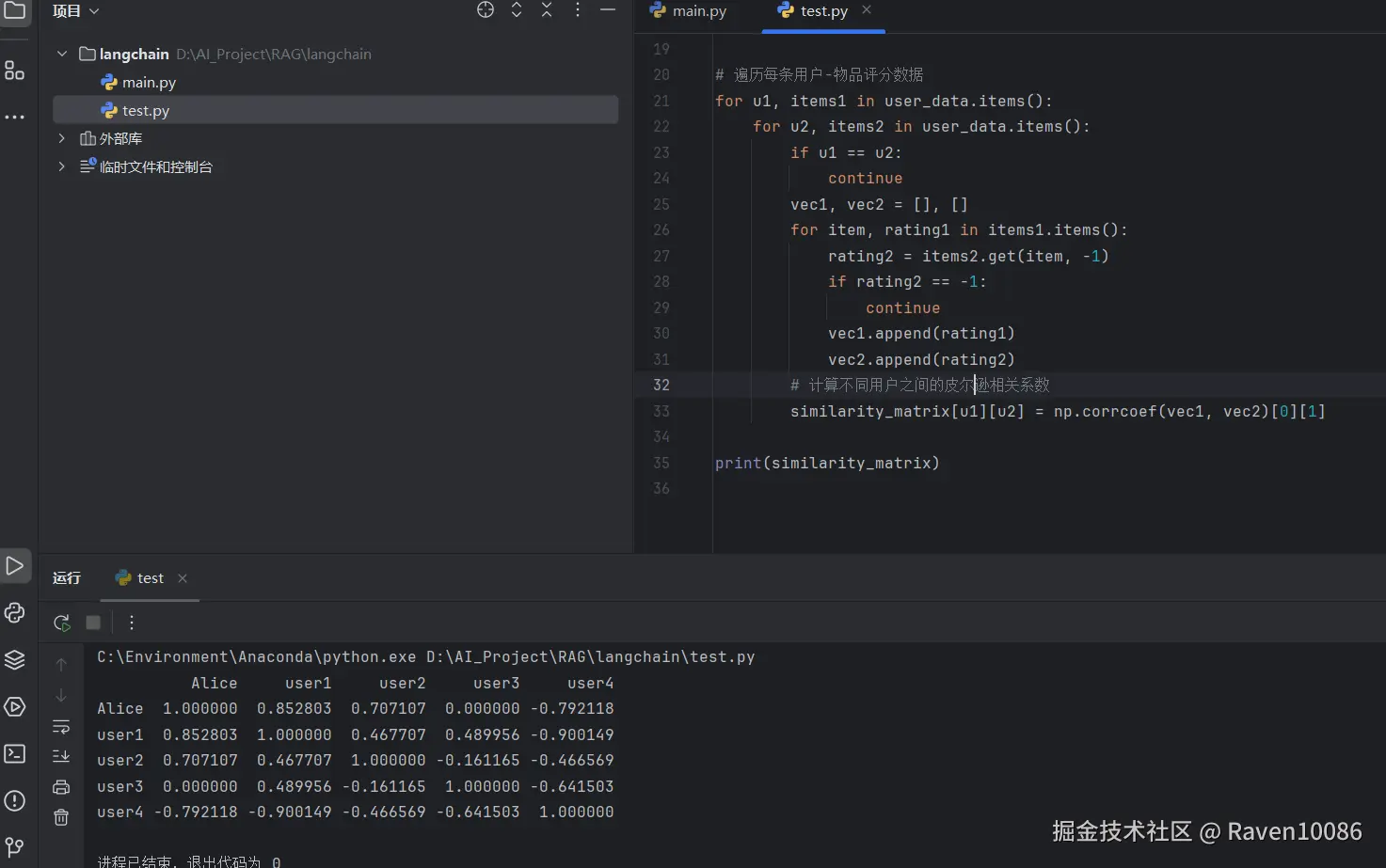The height and width of the screenshot is (868, 1386).
Task: Clear all console output trash icon
Action: [61, 817]
